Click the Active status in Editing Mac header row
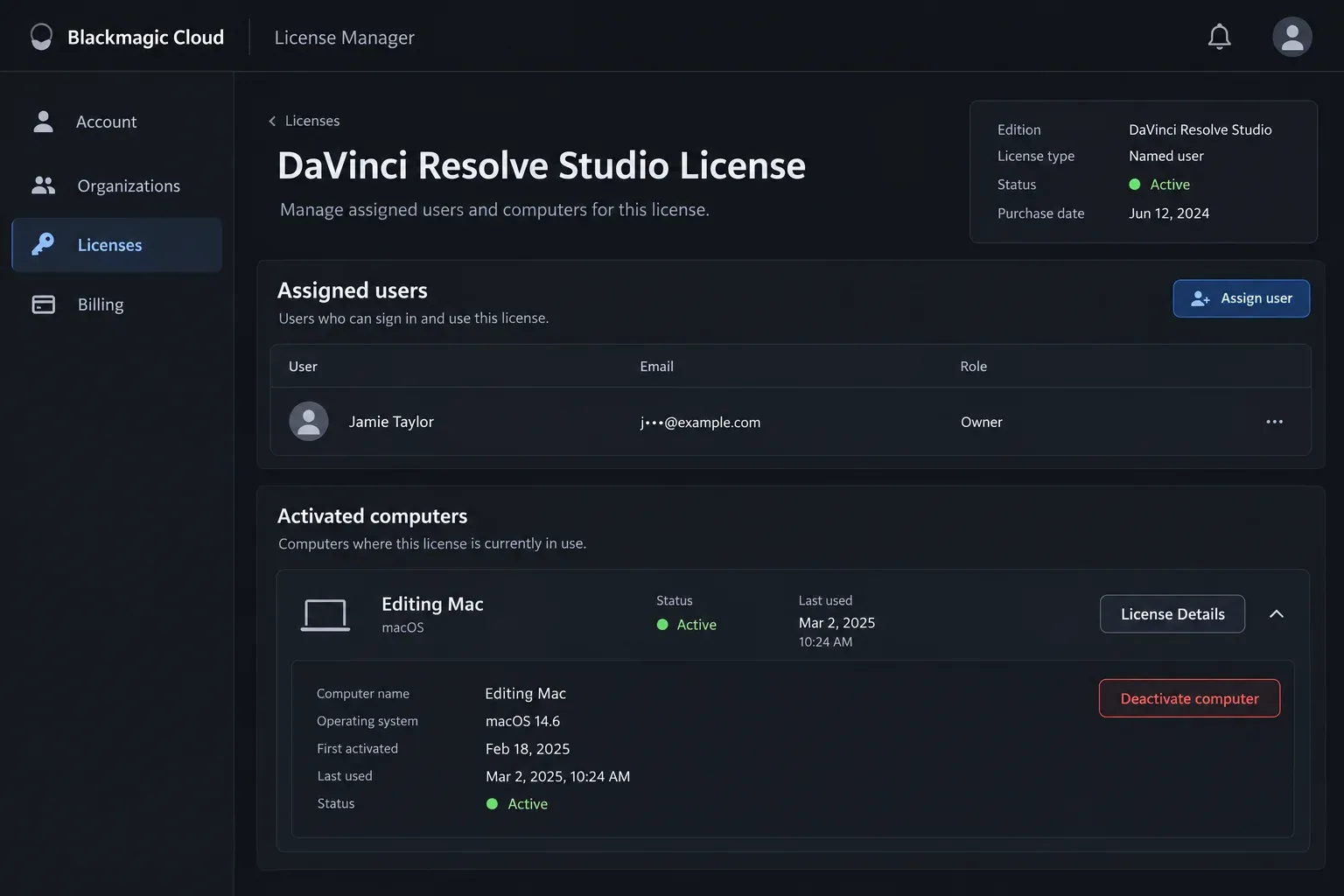The height and width of the screenshot is (896, 1344). pos(687,625)
